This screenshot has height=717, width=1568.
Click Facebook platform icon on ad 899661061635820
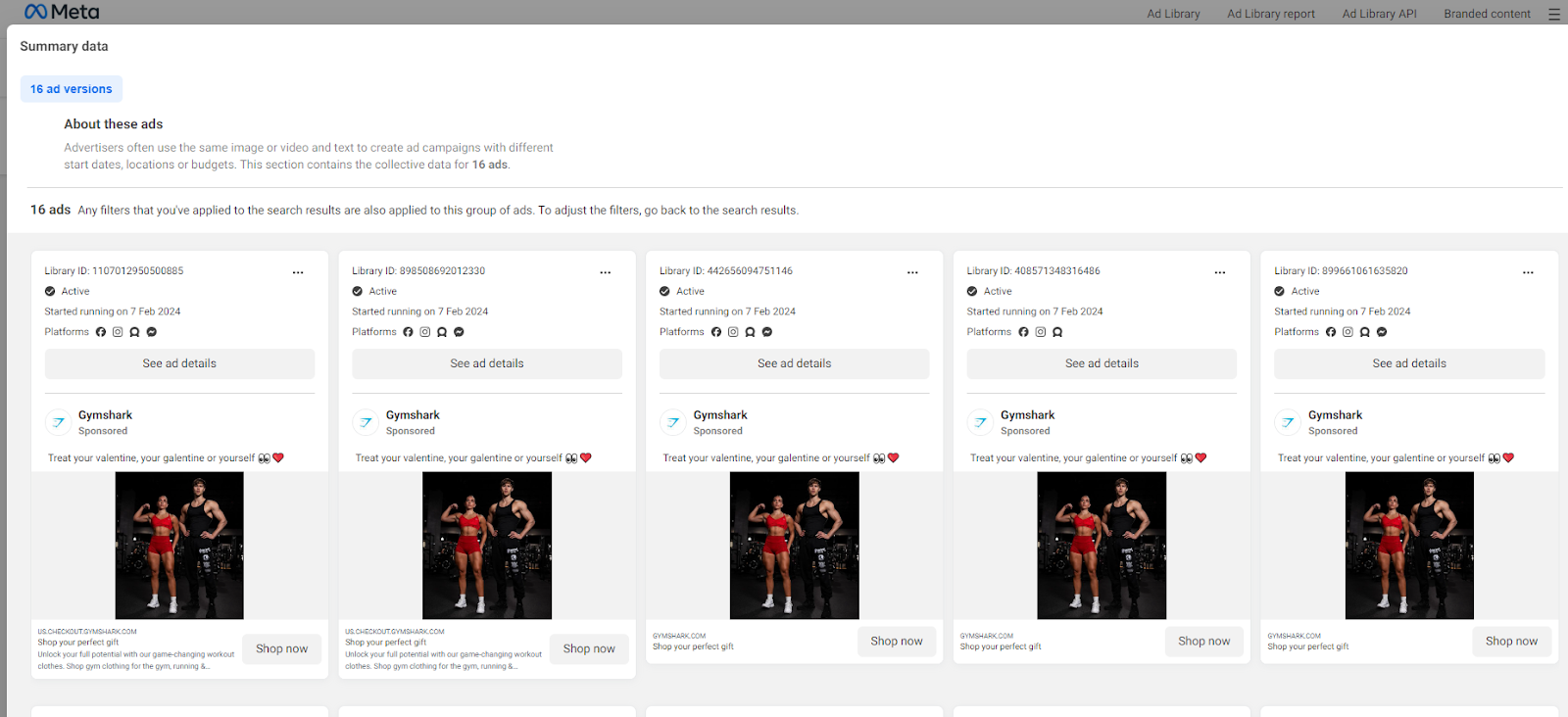[1331, 332]
